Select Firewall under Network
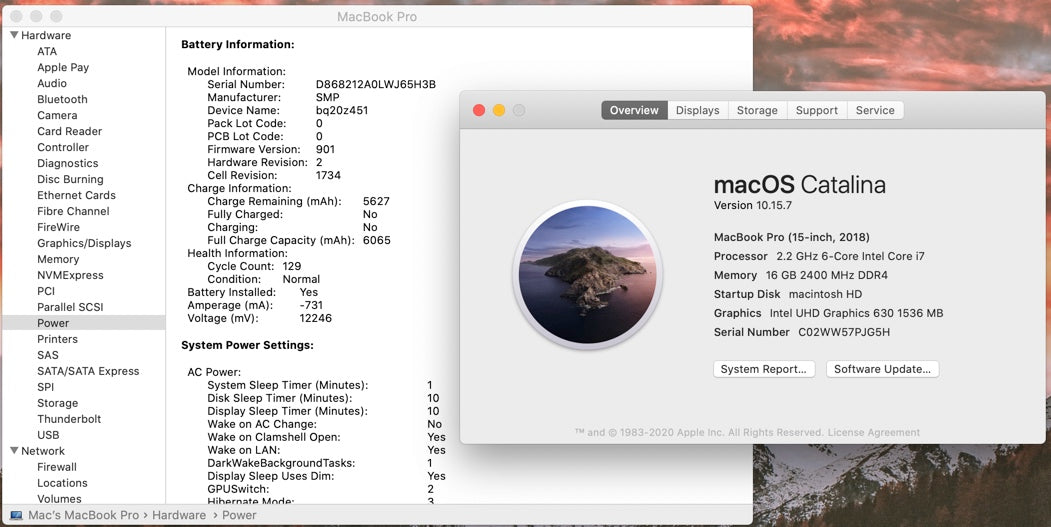Image resolution: width=1051 pixels, height=527 pixels. tap(57, 467)
